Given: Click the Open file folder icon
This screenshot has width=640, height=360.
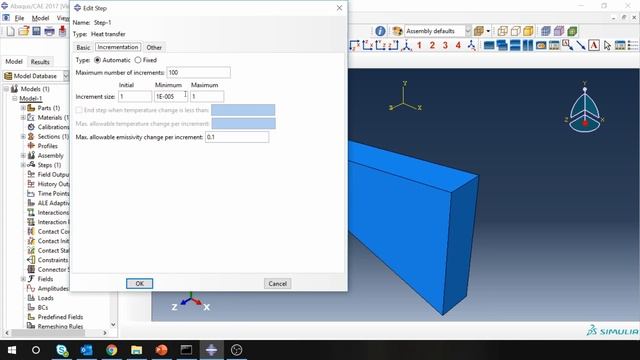Looking at the screenshot, I should coord(24,31).
